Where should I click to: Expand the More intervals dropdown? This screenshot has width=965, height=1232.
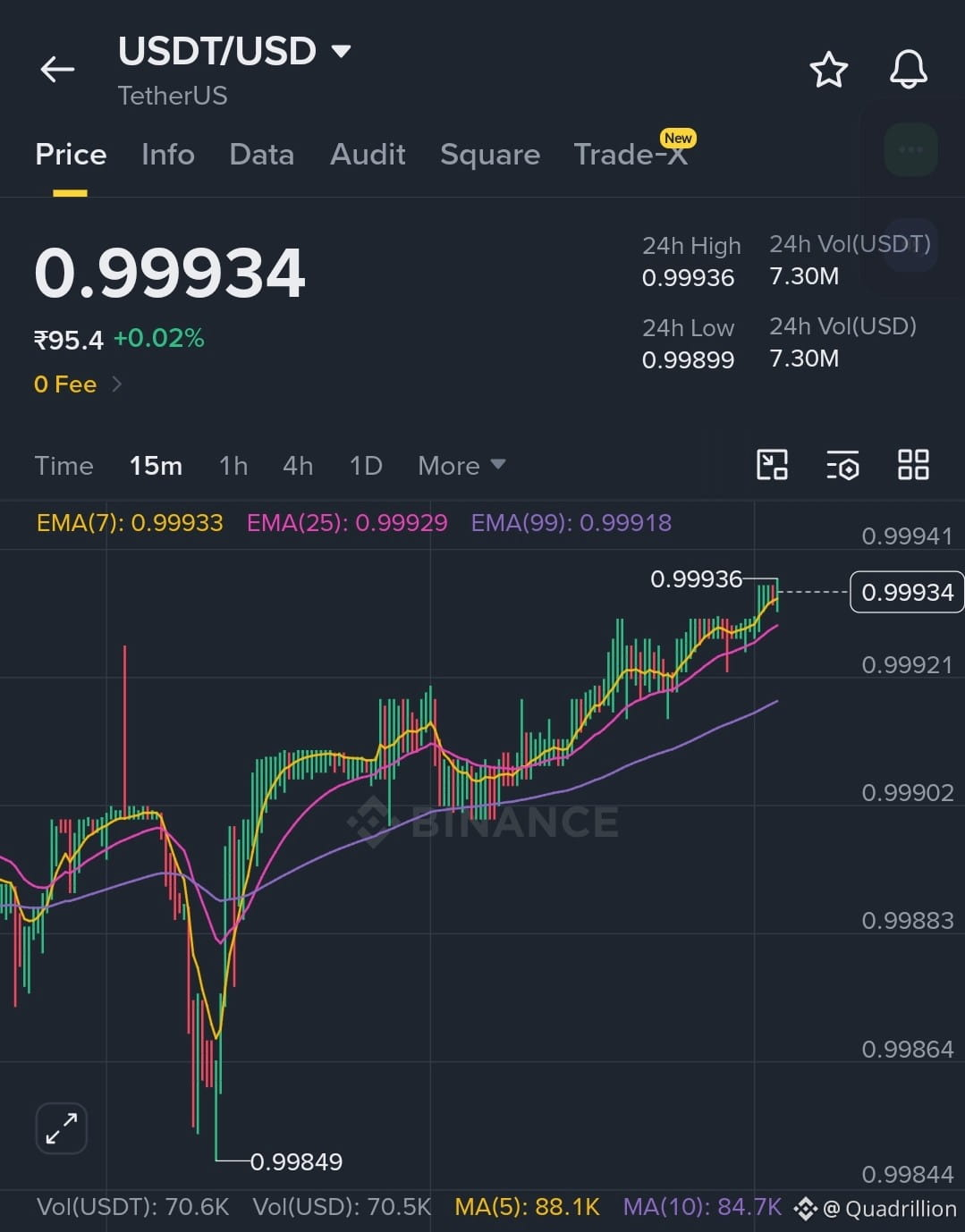point(461,466)
